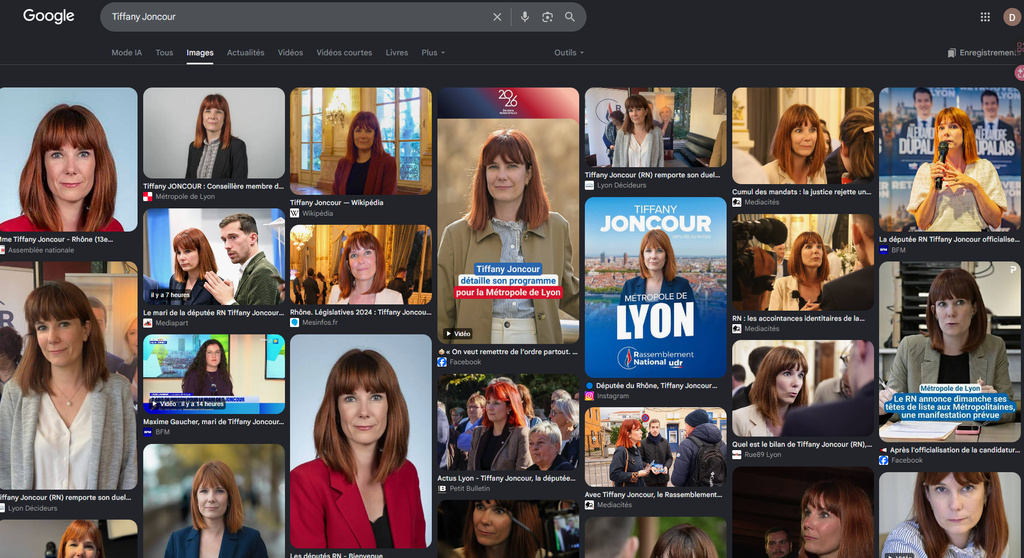Viewport: 1024px width, 558px height.
Task: Open left Lyon Décideurs grey cardigan portrait
Action: [x=68, y=376]
